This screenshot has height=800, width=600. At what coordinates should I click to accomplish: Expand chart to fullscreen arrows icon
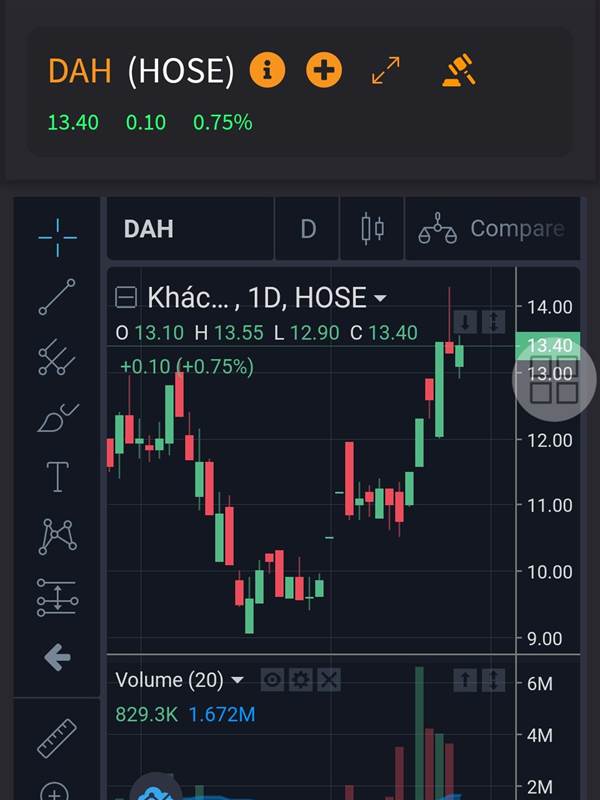[x=386, y=70]
